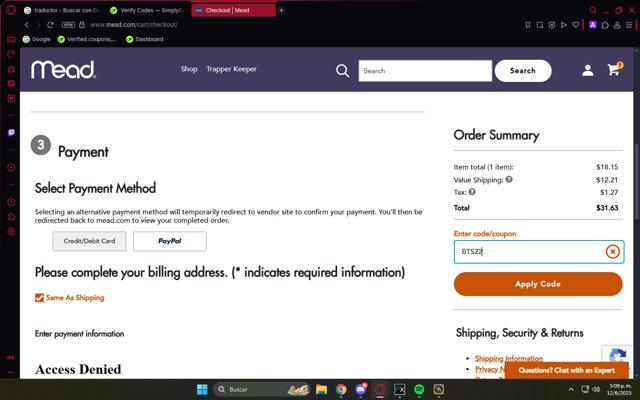
Task: Switch to the Verify Codes SimplyCodes tab
Action: pyautogui.click(x=147, y=10)
